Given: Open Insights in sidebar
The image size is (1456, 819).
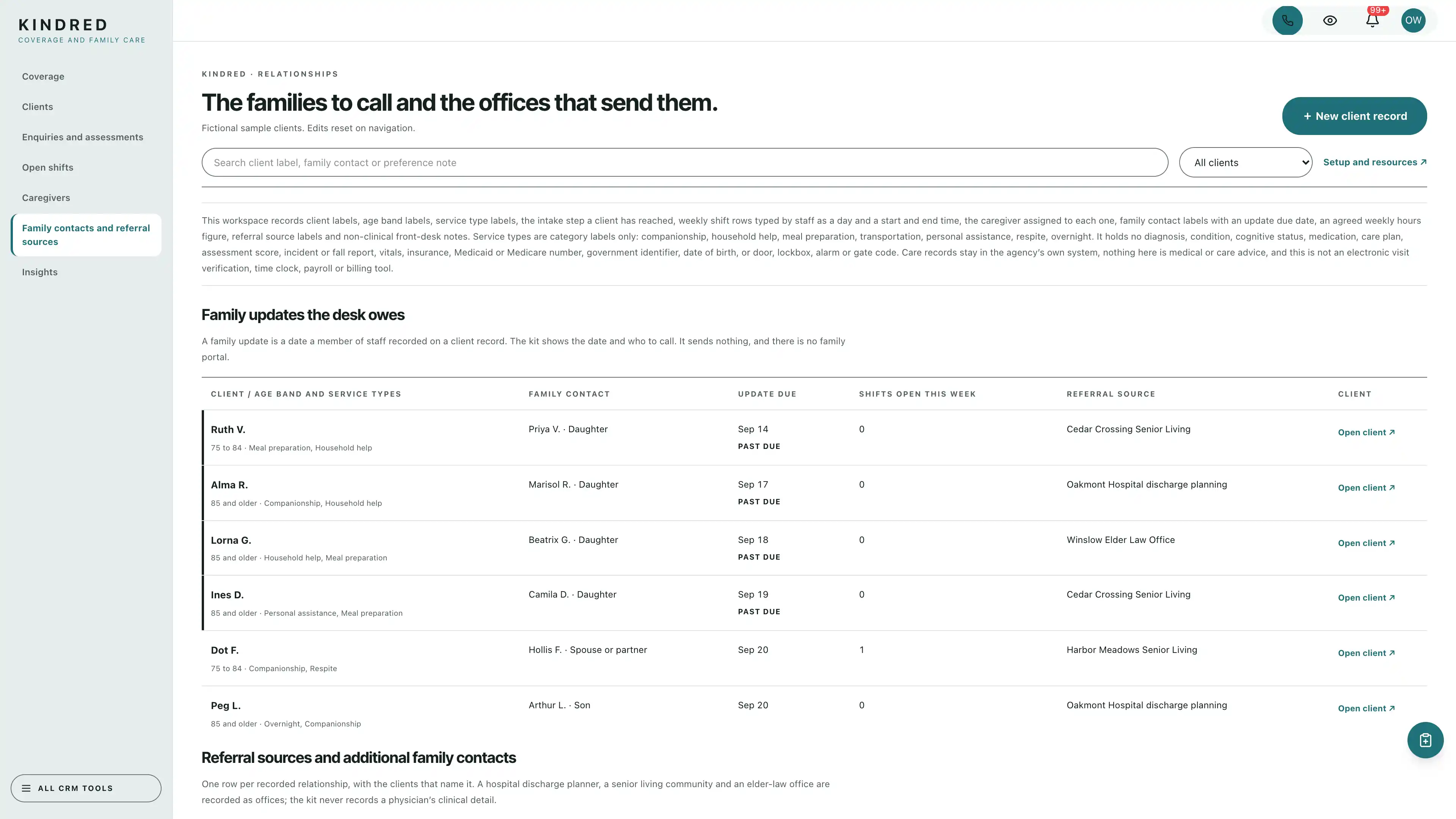Looking at the screenshot, I should (39, 272).
